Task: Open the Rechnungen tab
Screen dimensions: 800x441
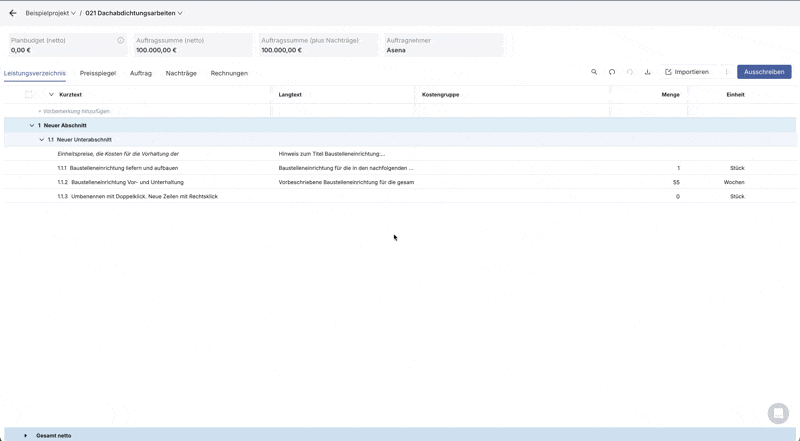Action: pos(229,73)
